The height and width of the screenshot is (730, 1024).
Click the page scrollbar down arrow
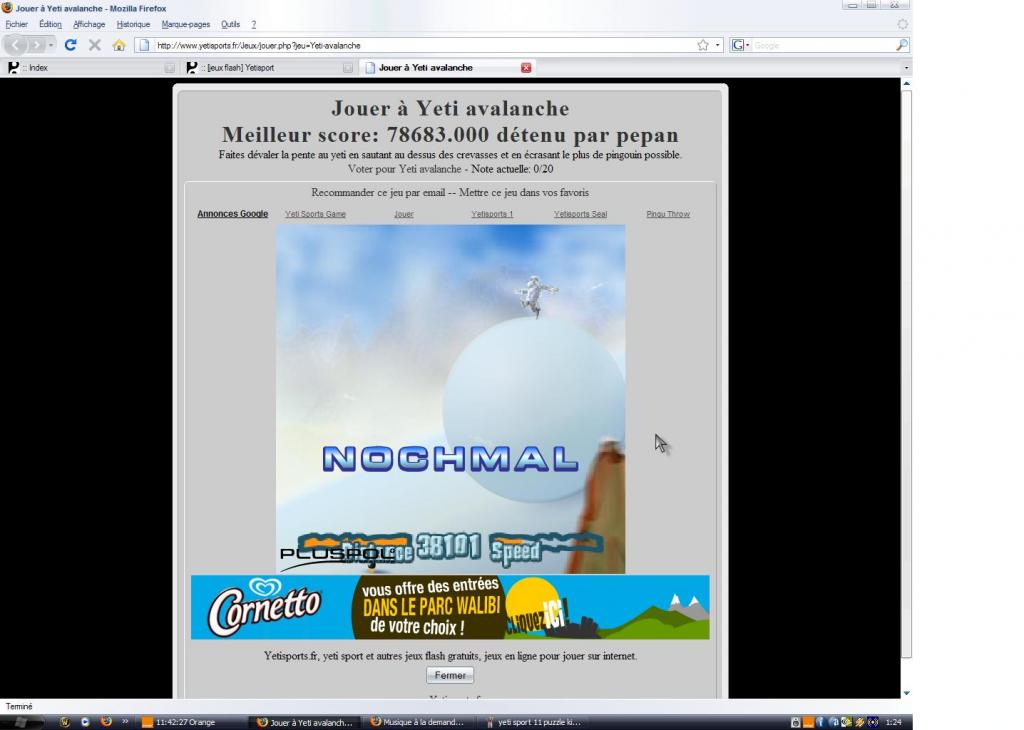906,693
